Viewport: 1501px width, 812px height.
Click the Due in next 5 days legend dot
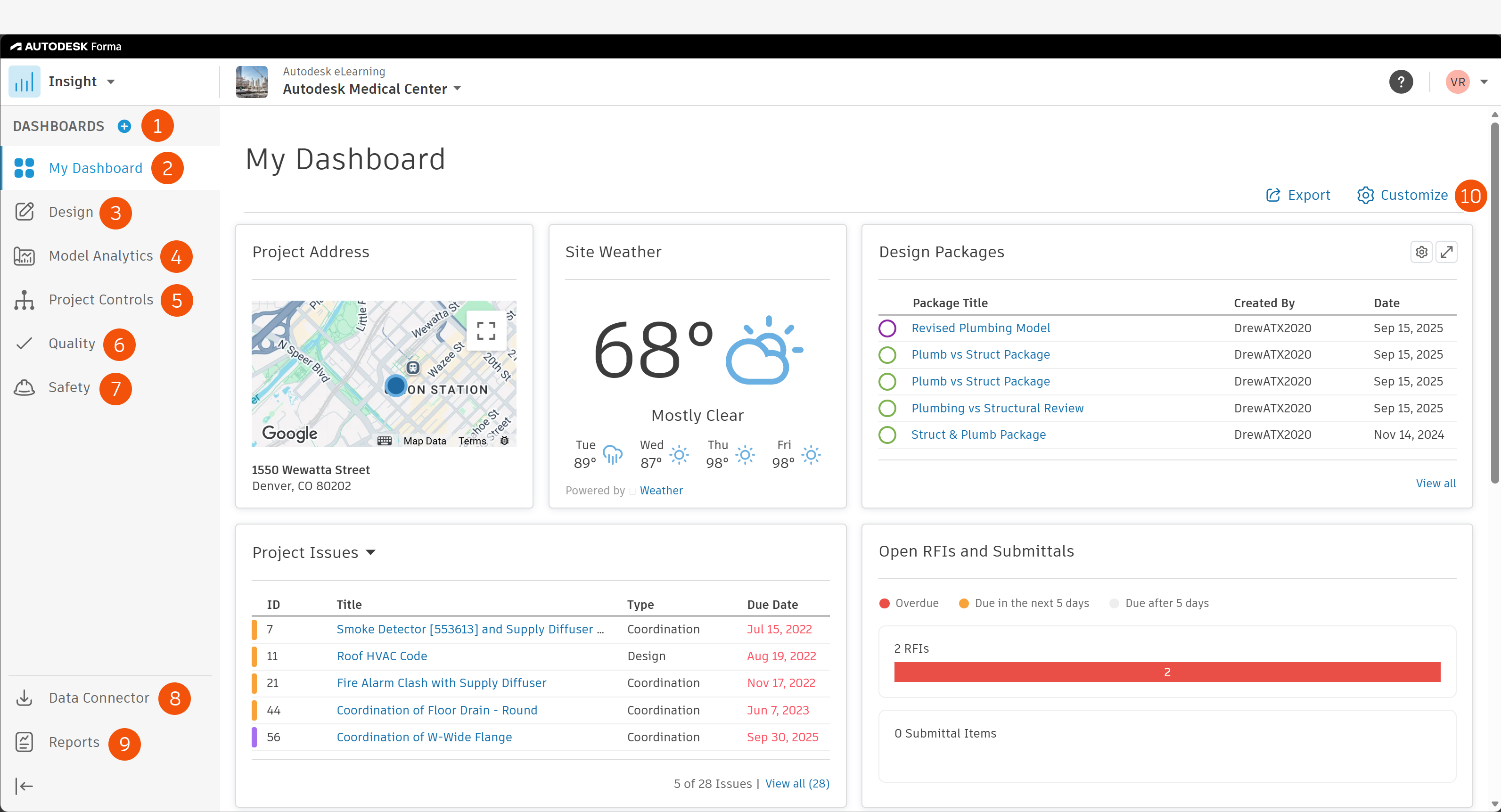pyautogui.click(x=964, y=604)
